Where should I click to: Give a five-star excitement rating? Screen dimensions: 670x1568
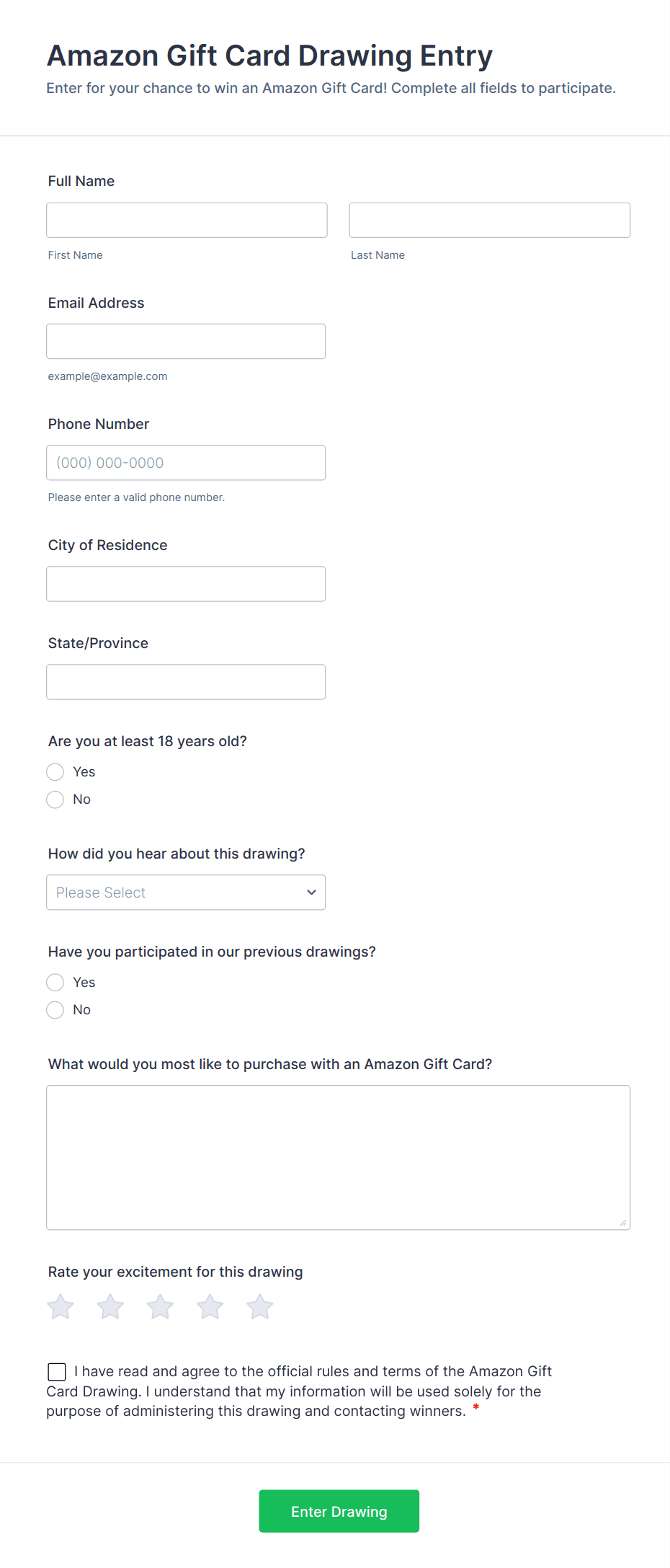259,1306
